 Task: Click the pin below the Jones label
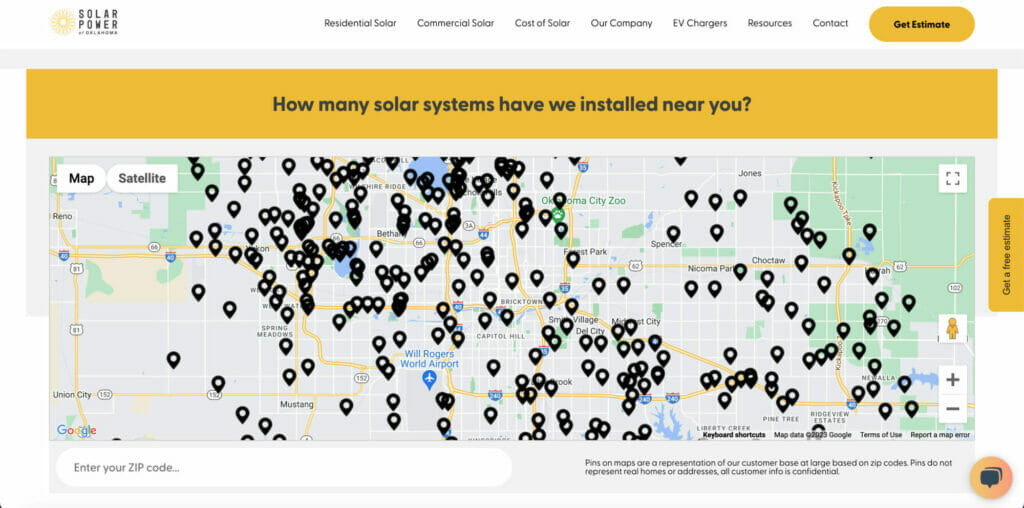(x=740, y=197)
